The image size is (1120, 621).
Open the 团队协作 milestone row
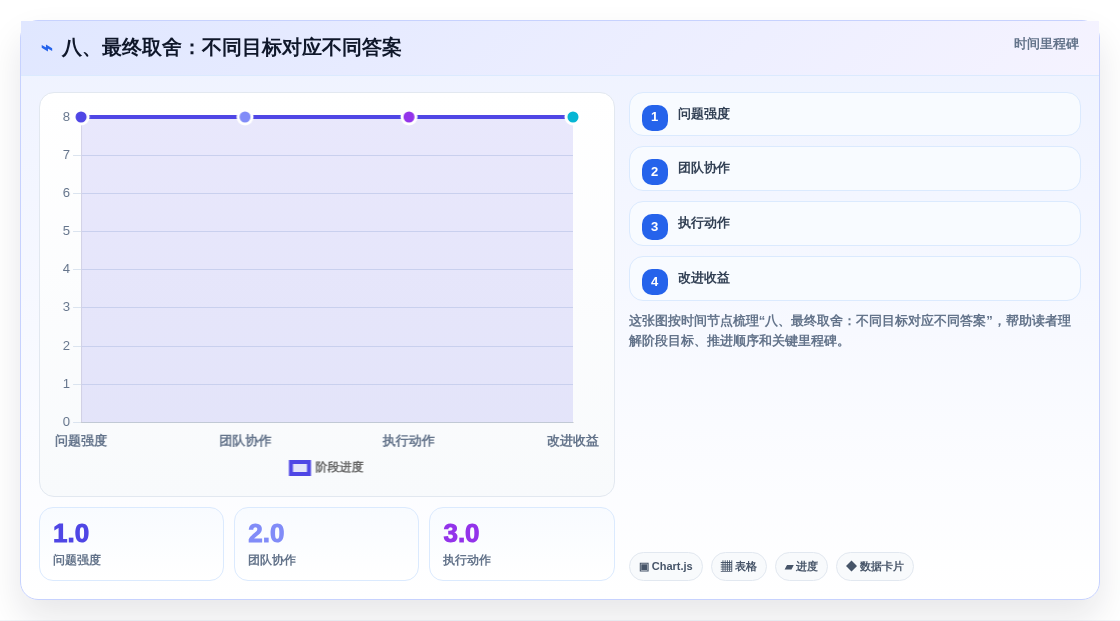point(855,169)
